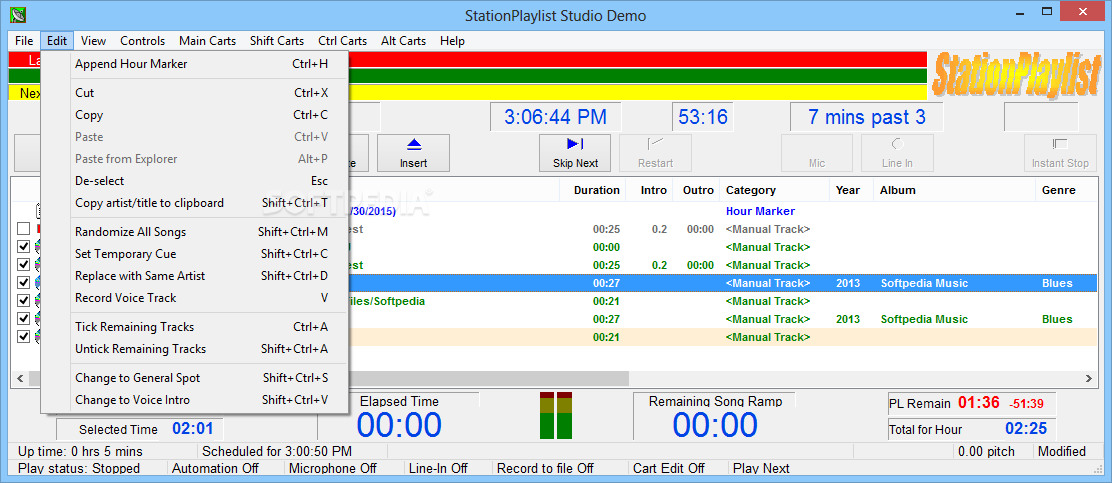Close the Edit menu

[x=57, y=40]
